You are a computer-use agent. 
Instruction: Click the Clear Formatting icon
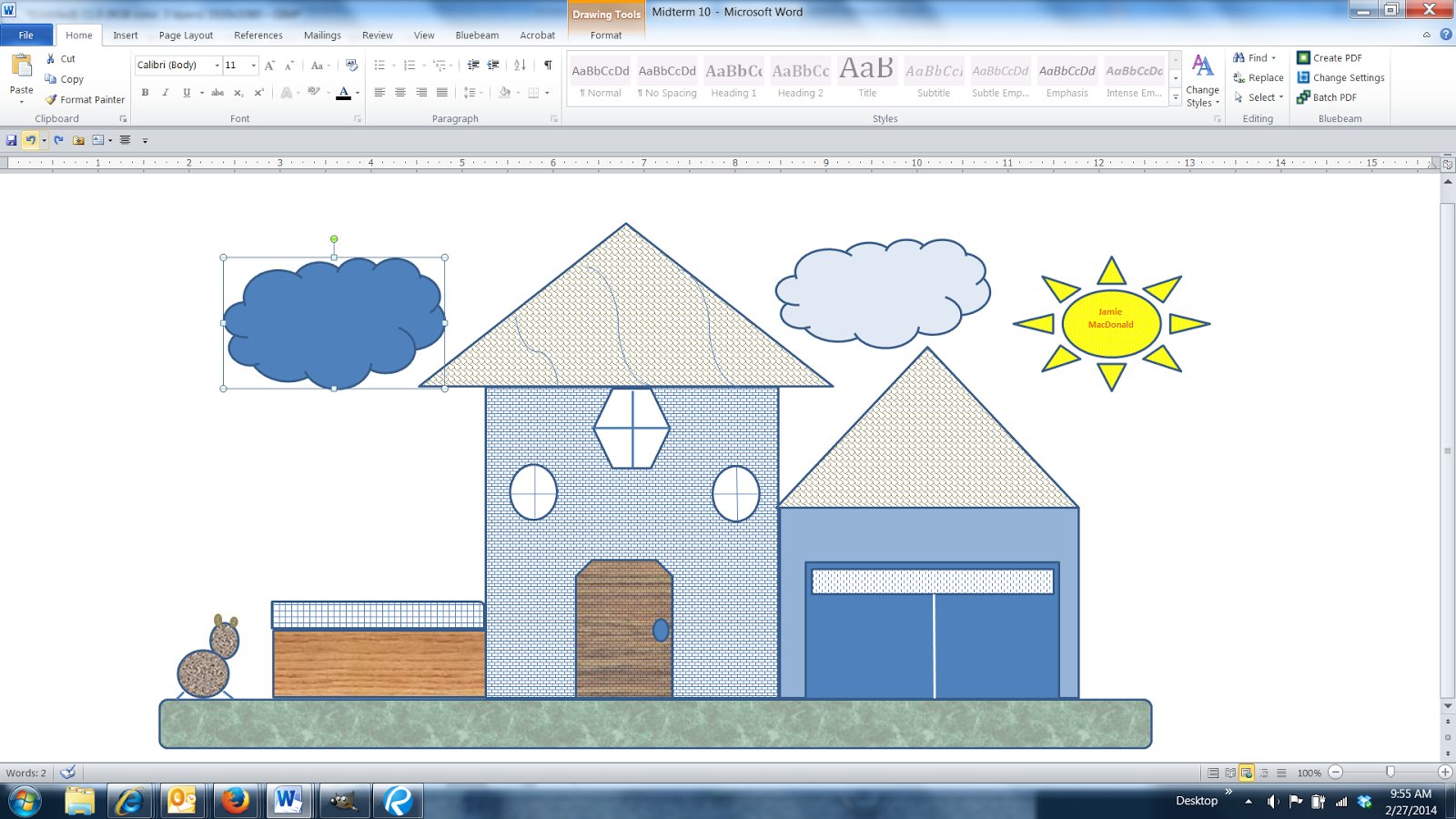[351, 66]
